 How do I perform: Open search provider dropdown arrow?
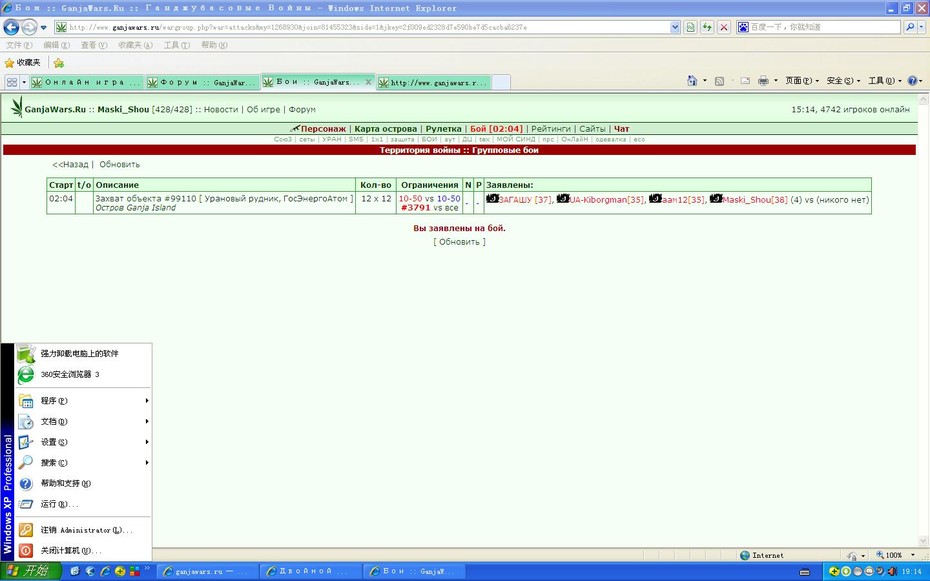click(x=922, y=27)
